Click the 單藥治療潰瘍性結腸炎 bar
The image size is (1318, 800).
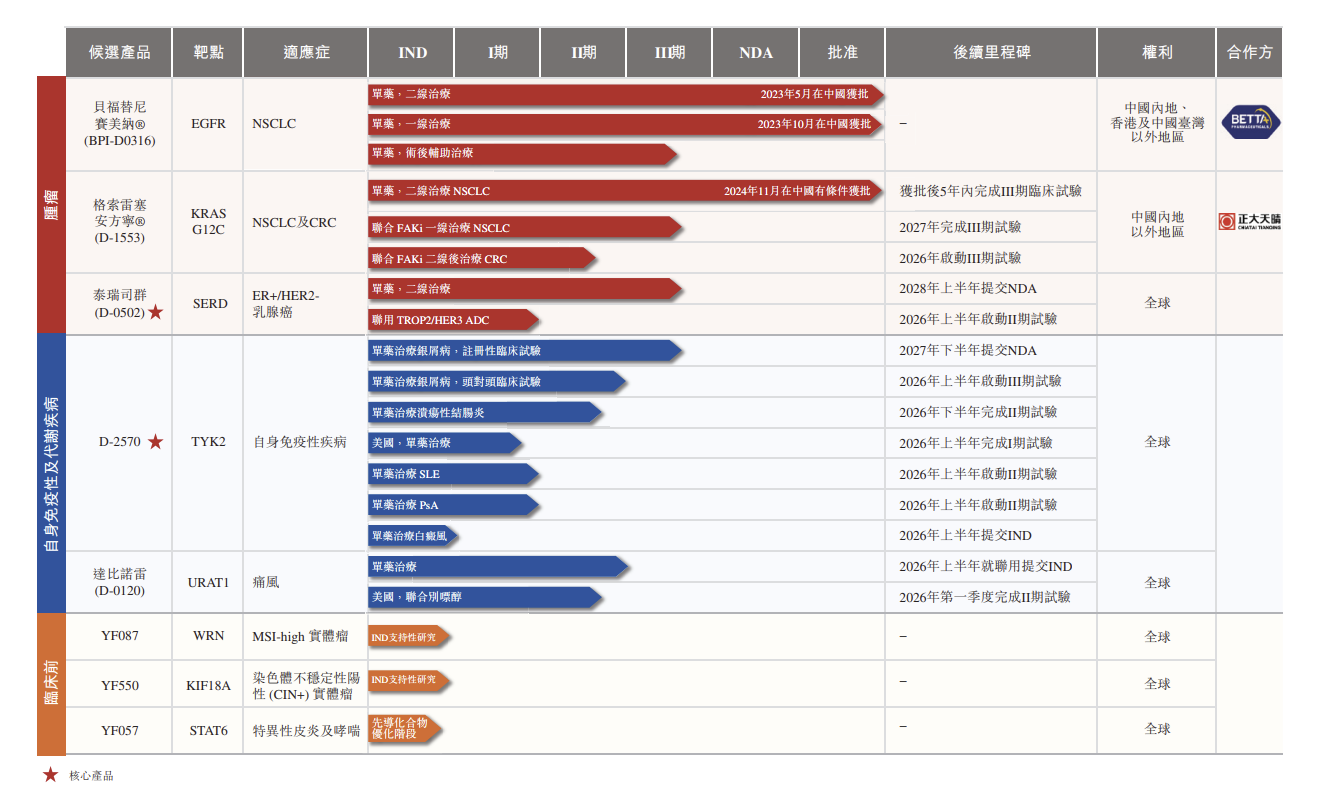click(x=486, y=412)
